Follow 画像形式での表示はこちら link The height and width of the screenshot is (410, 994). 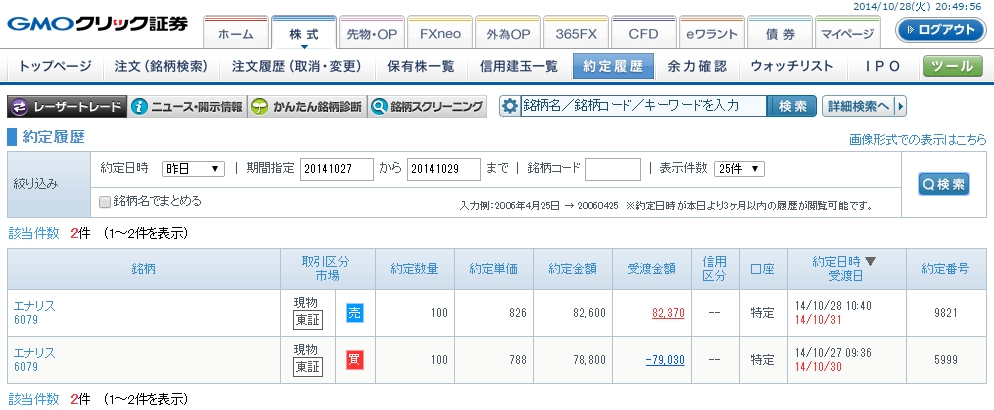click(917, 139)
